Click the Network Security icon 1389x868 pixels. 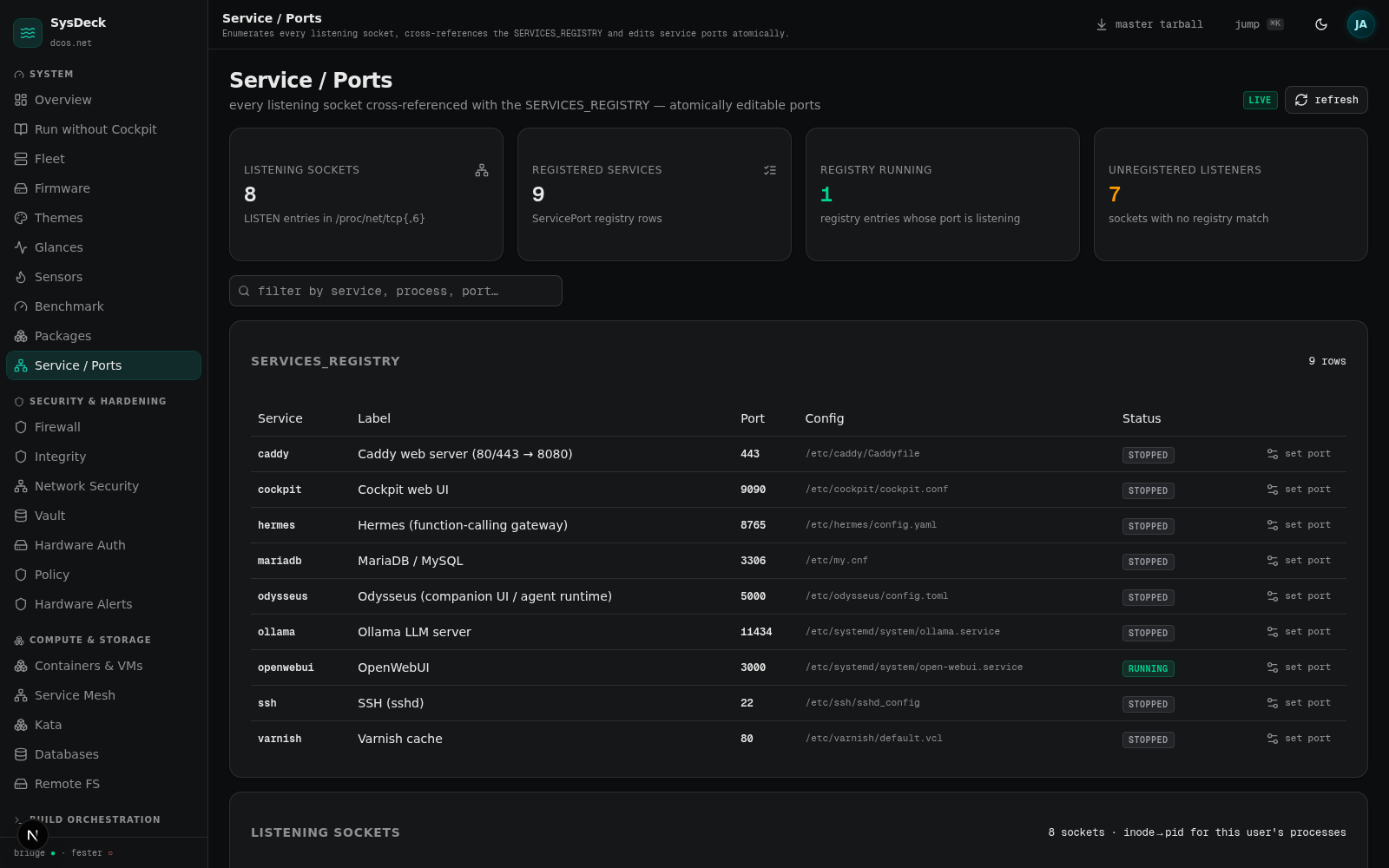point(21,486)
